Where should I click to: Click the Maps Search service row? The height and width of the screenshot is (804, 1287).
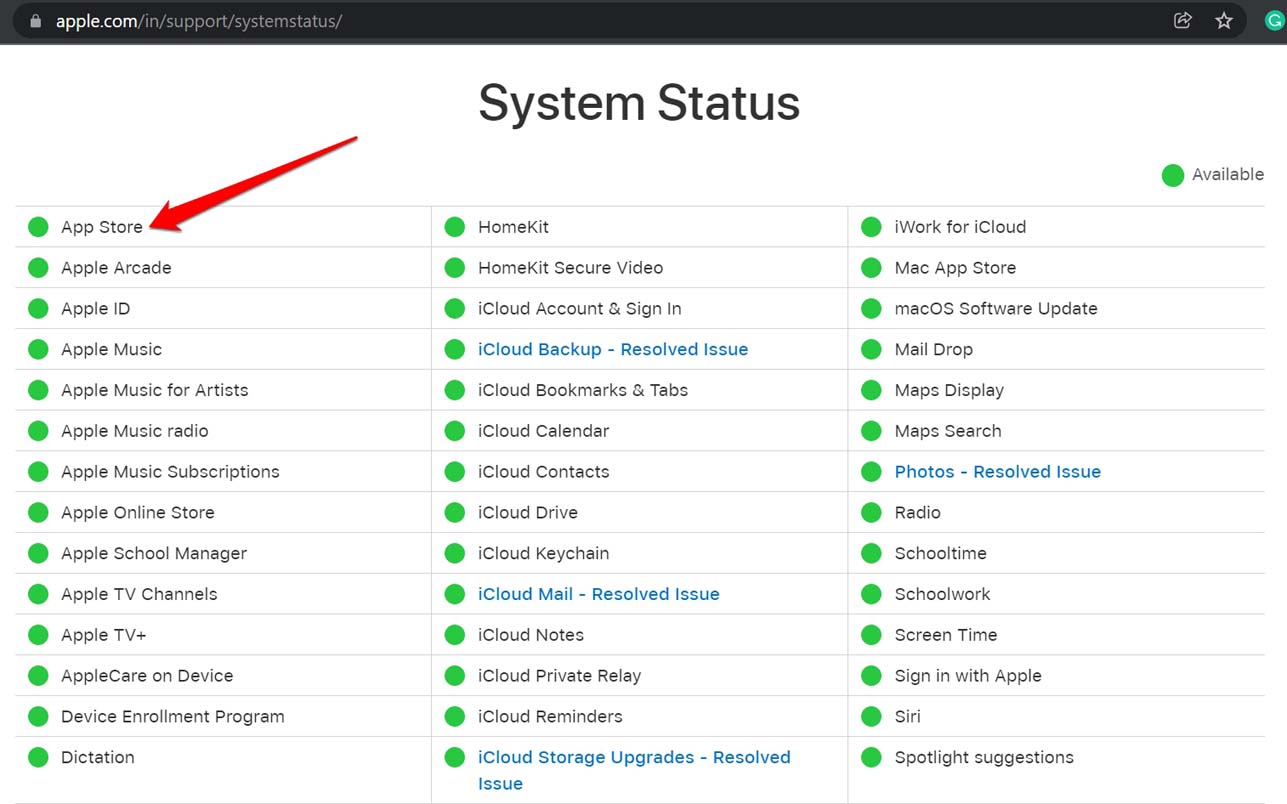[947, 430]
